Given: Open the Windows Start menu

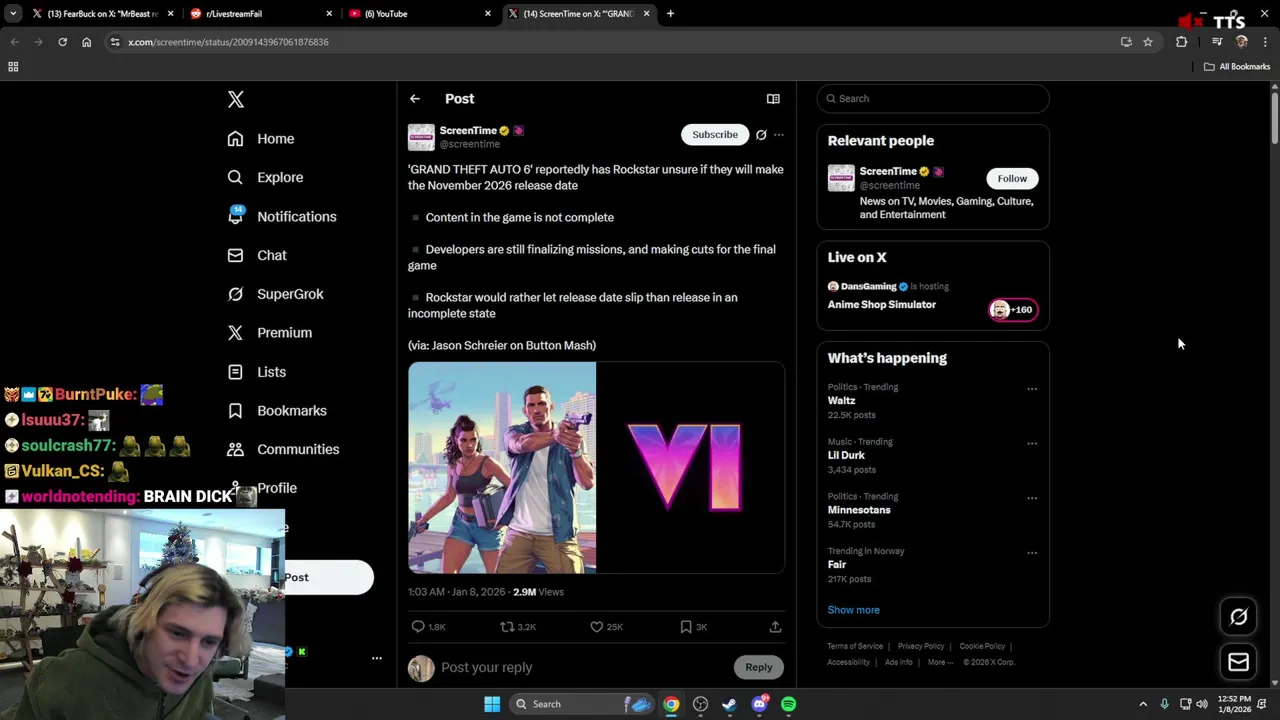Looking at the screenshot, I should pos(492,704).
